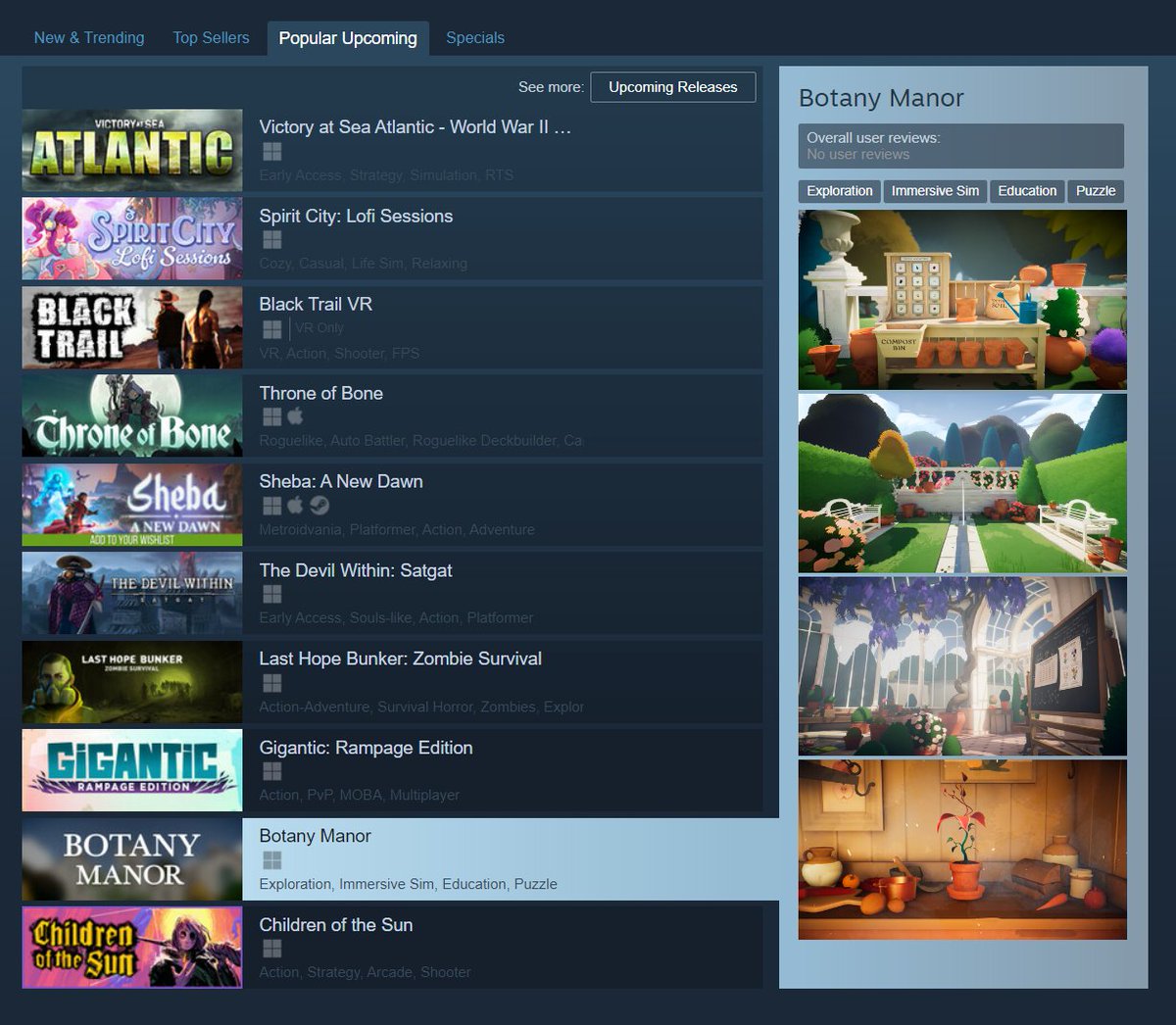The width and height of the screenshot is (1176, 1025).
Task: Click the Exploration, Immersive Sim tags in Botany Manor row
Action: [x=409, y=884]
